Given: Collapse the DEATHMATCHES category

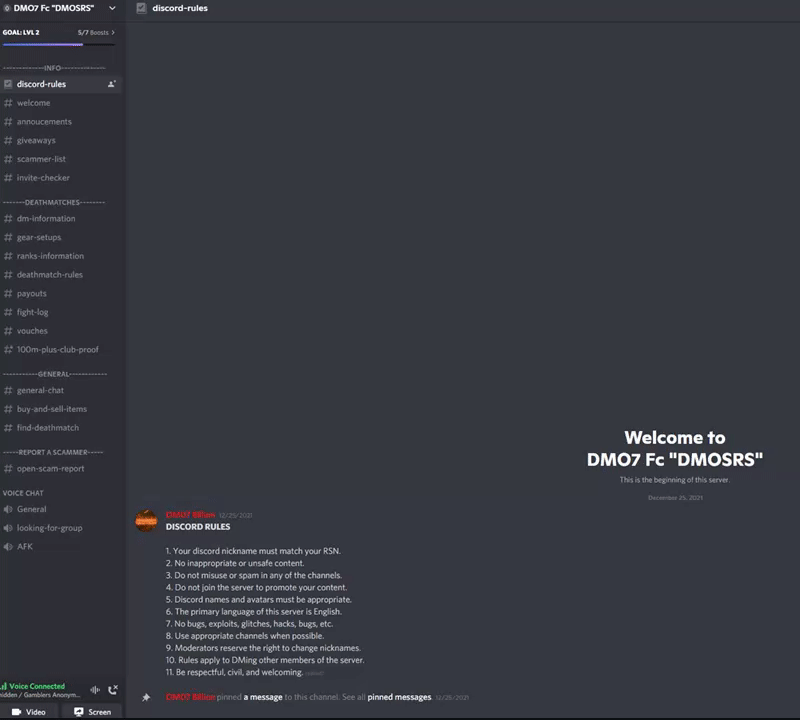Looking at the screenshot, I should (54, 203).
